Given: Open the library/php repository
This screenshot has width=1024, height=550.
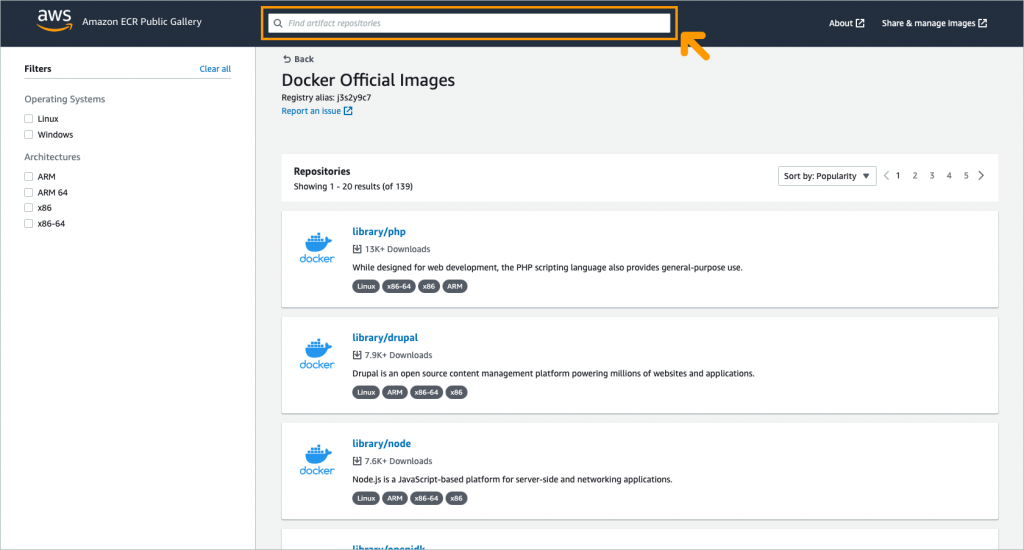Looking at the screenshot, I should point(379,231).
